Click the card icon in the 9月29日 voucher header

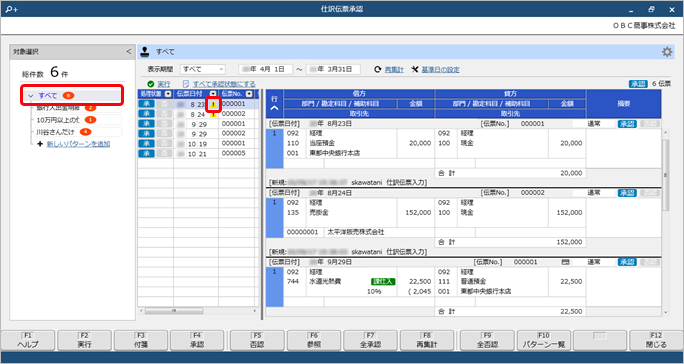point(565,262)
